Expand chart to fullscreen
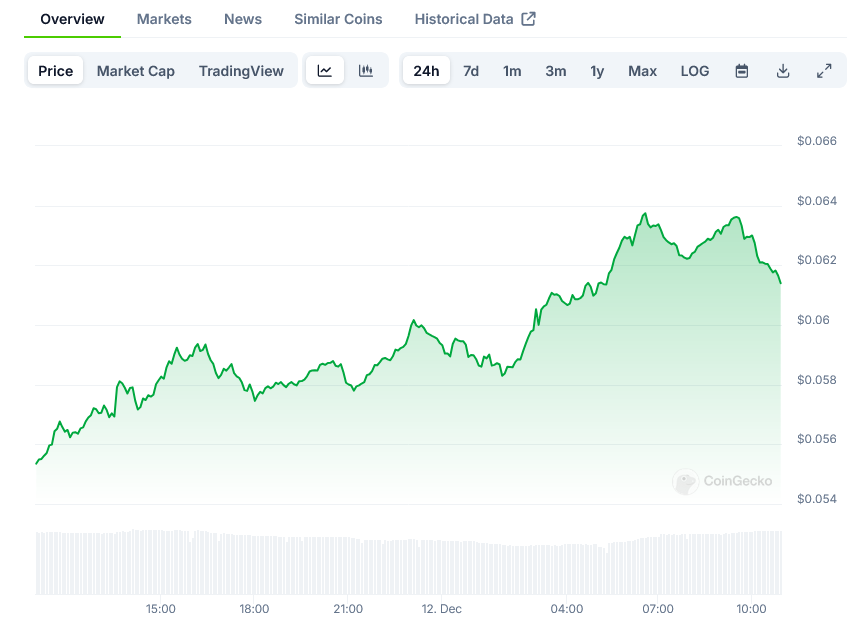The width and height of the screenshot is (847, 628). coord(824,71)
